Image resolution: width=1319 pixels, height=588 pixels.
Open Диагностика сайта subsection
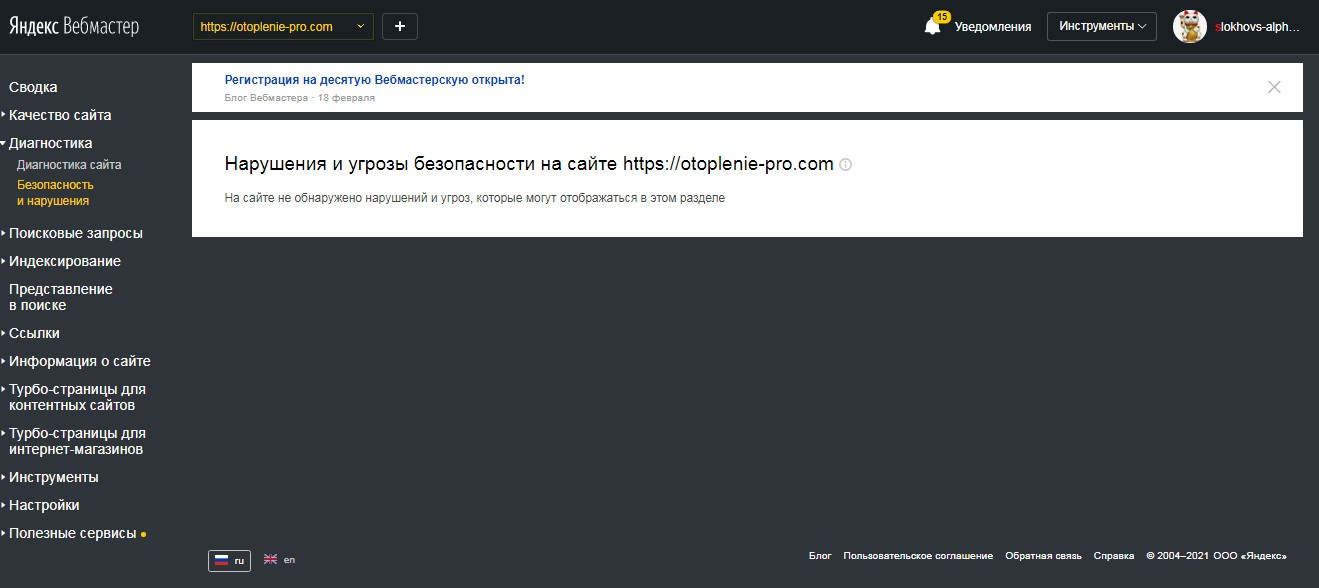69,165
